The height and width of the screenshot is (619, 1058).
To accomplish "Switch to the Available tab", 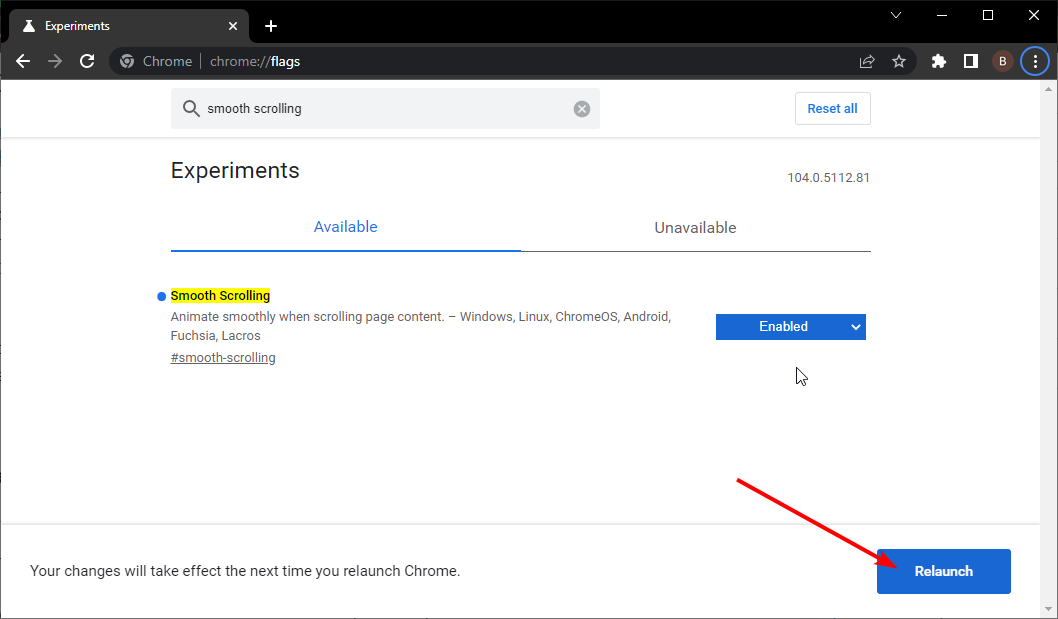I will coord(345,227).
